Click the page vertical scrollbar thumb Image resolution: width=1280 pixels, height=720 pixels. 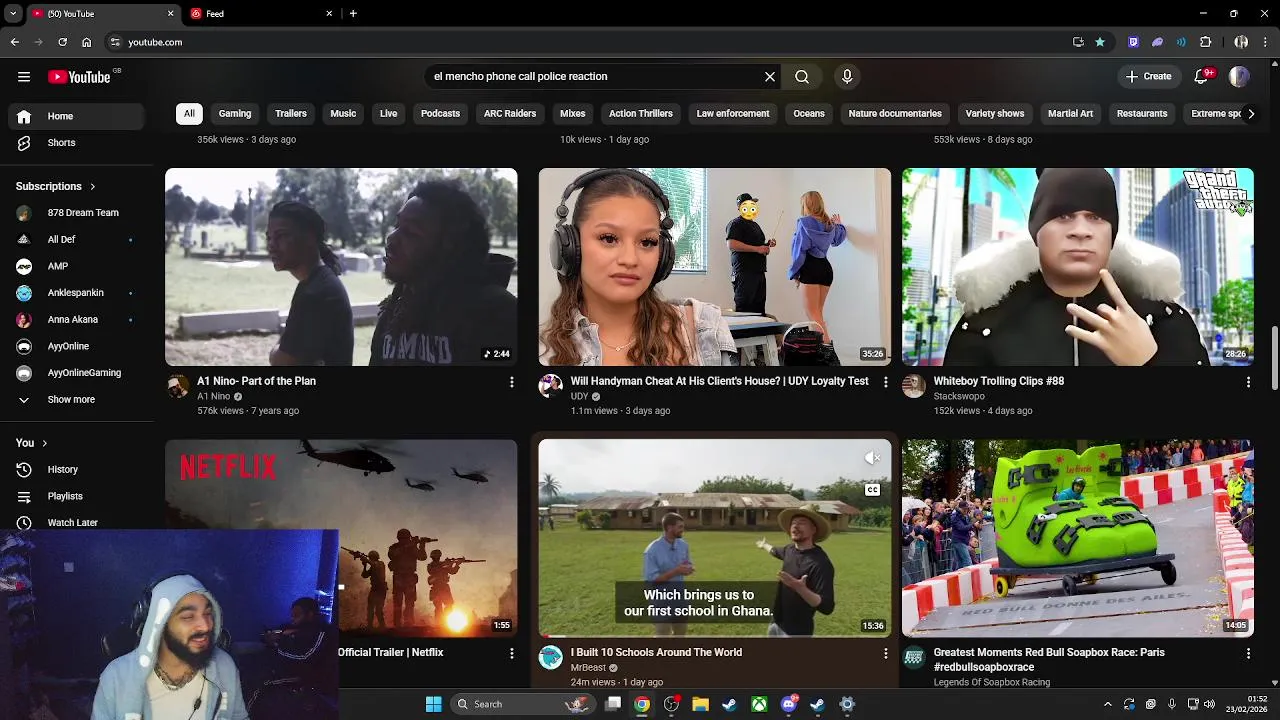tap(1274, 357)
